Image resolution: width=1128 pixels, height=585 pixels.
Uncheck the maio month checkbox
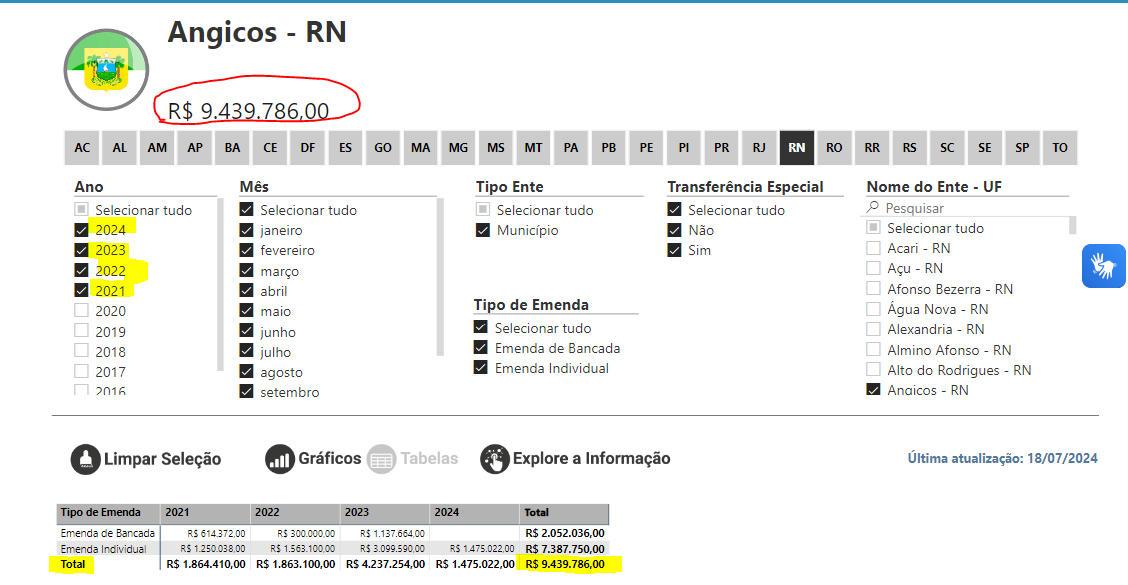click(247, 310)
